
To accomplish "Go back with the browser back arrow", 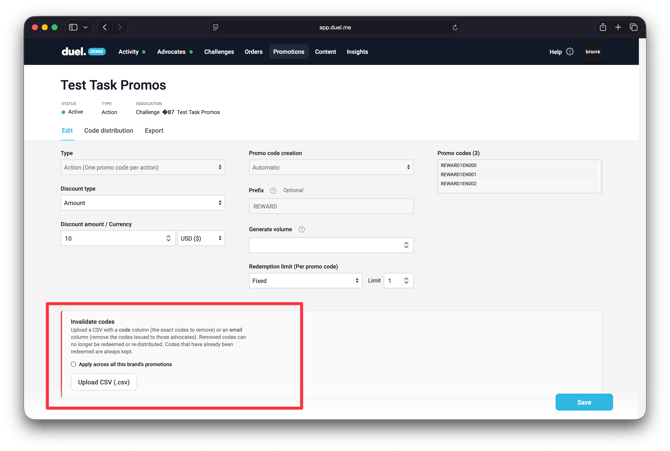I will coord(105,27).
